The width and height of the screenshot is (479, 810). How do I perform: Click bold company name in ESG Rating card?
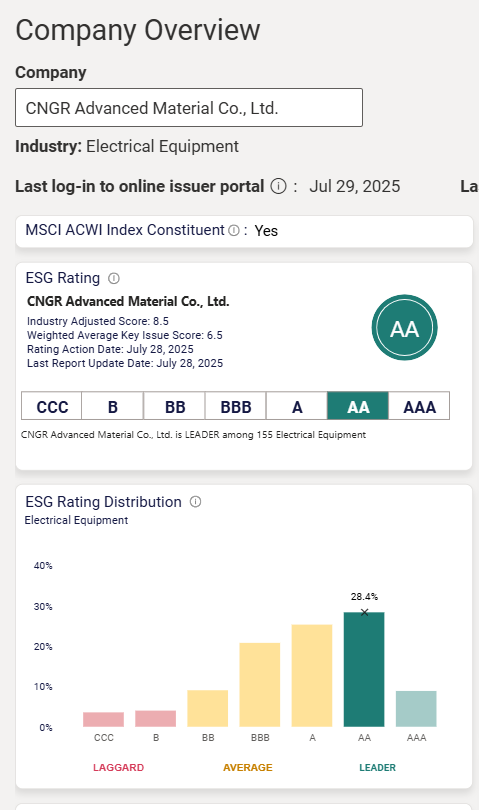pos(128,301)
